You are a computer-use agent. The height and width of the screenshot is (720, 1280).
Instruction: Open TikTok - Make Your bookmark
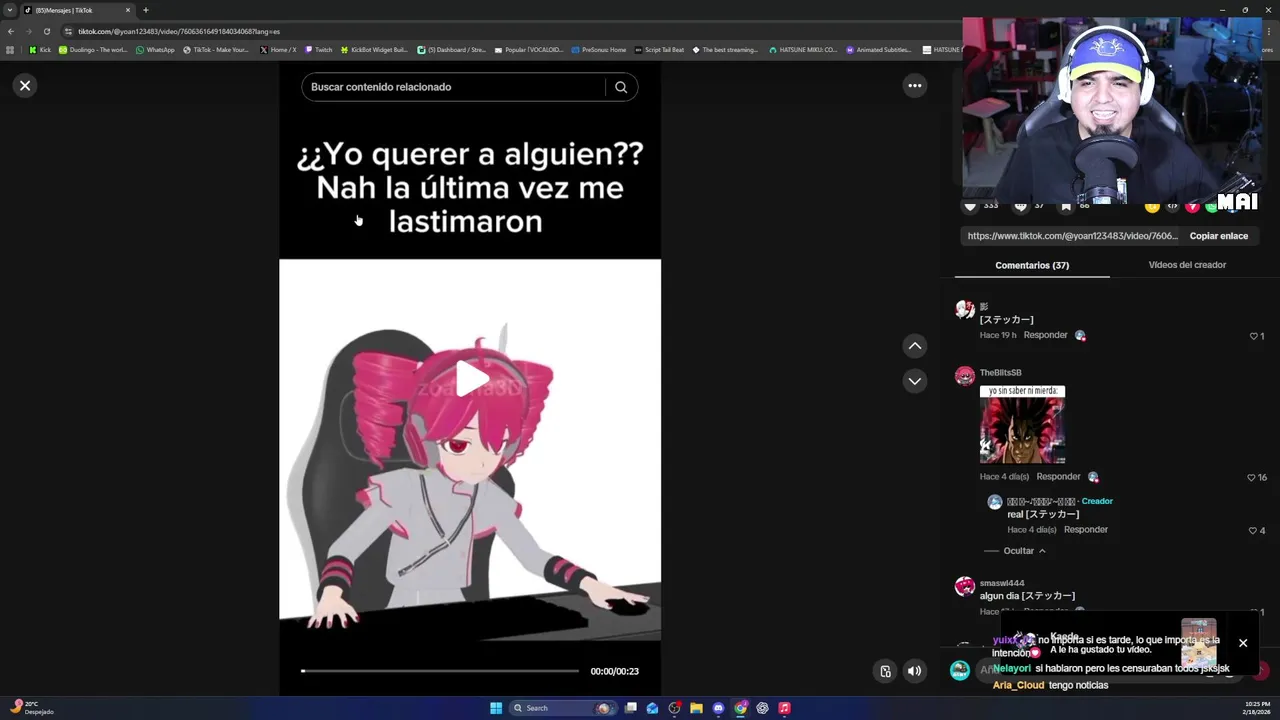[x=216, y=49]
